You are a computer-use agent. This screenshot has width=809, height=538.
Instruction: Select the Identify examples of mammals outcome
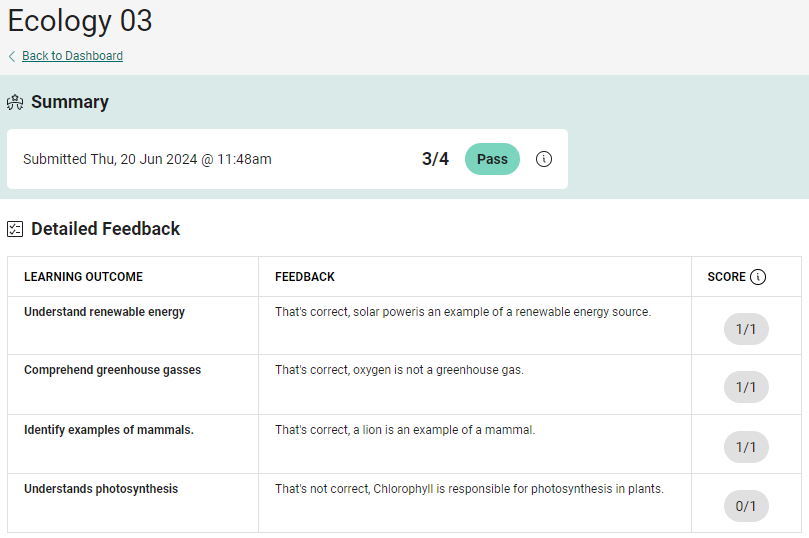coord(109,430)
